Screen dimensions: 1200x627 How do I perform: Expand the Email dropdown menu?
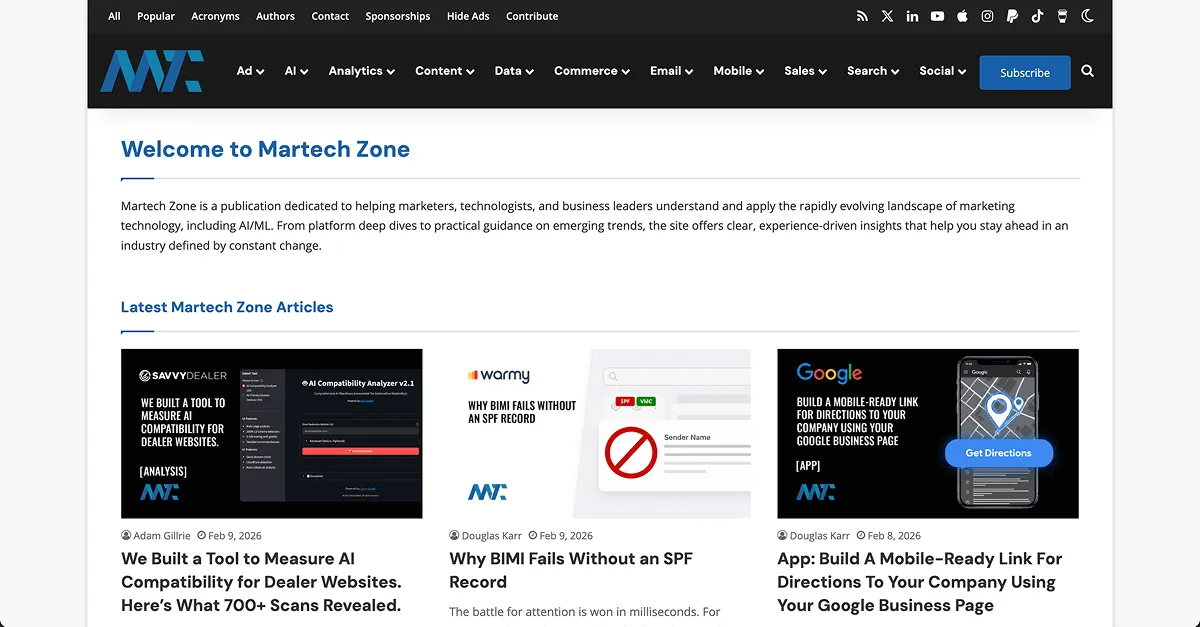[x=672, y=71]
